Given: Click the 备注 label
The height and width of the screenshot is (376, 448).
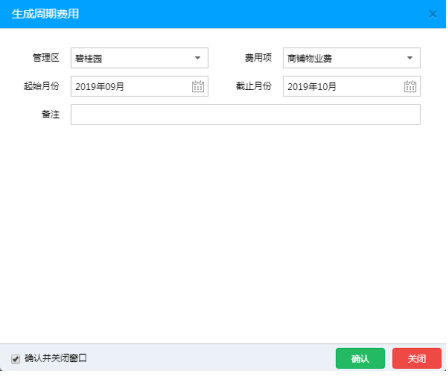Looking at the screenshot, I should (x=51, y=114).
